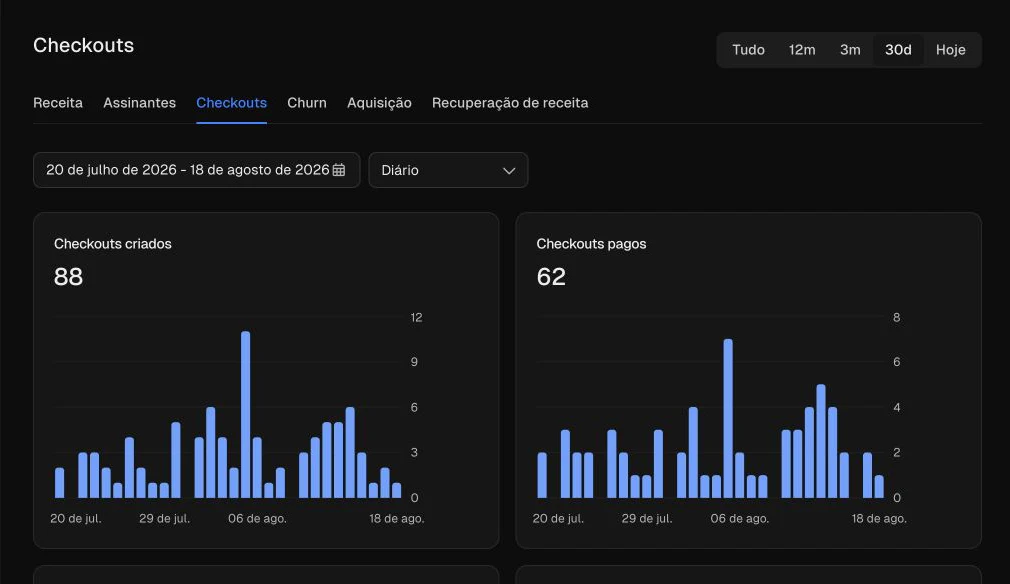
Task: Open the Recuperação de receita tab
Action: pyautogui.click(x=510, y=103)
